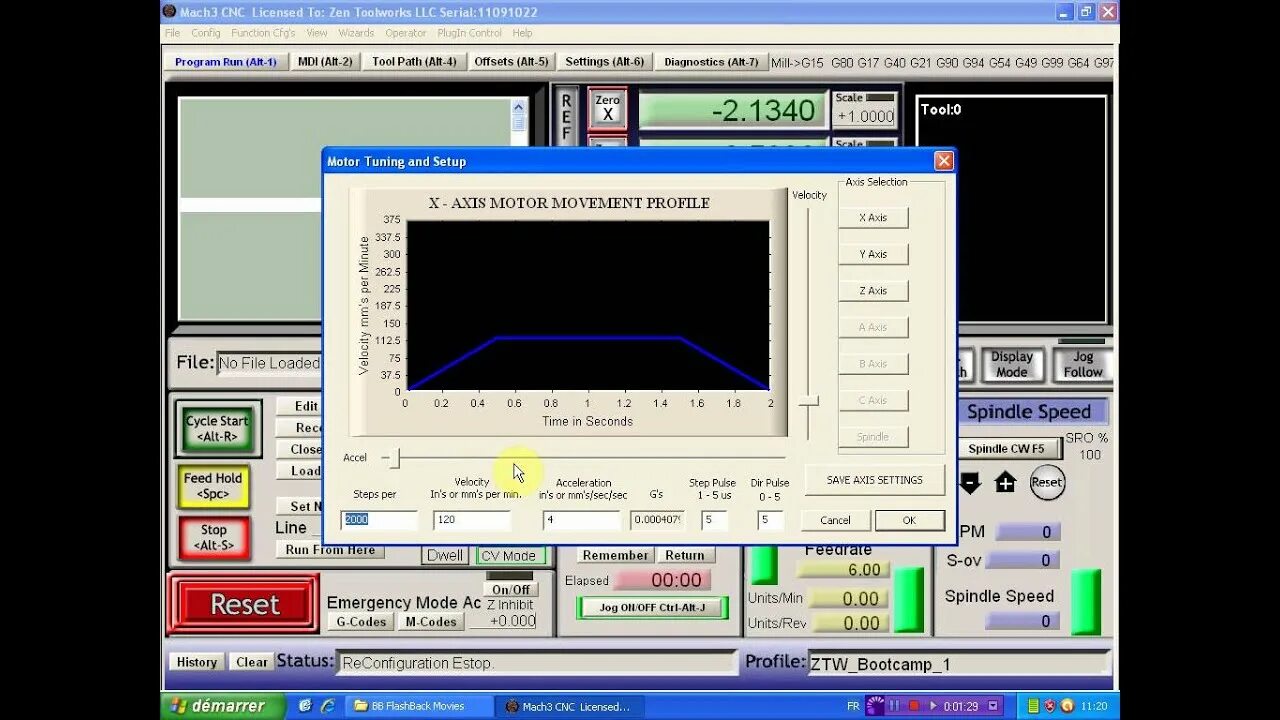Click the Return button
Screen dimensions: 1280x720
click(684, 556)
